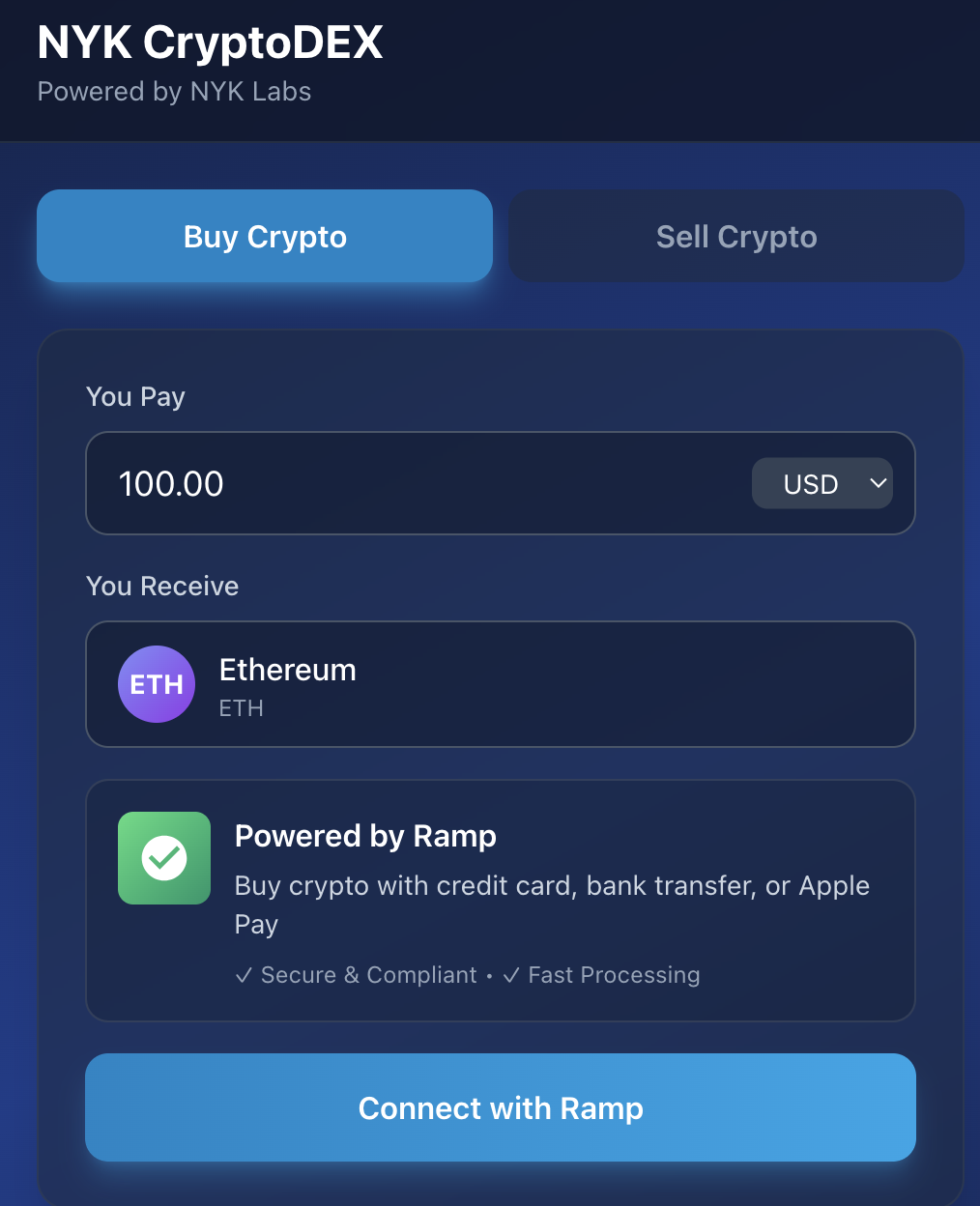Click the 100.00 amount input field

pos(416,483)
